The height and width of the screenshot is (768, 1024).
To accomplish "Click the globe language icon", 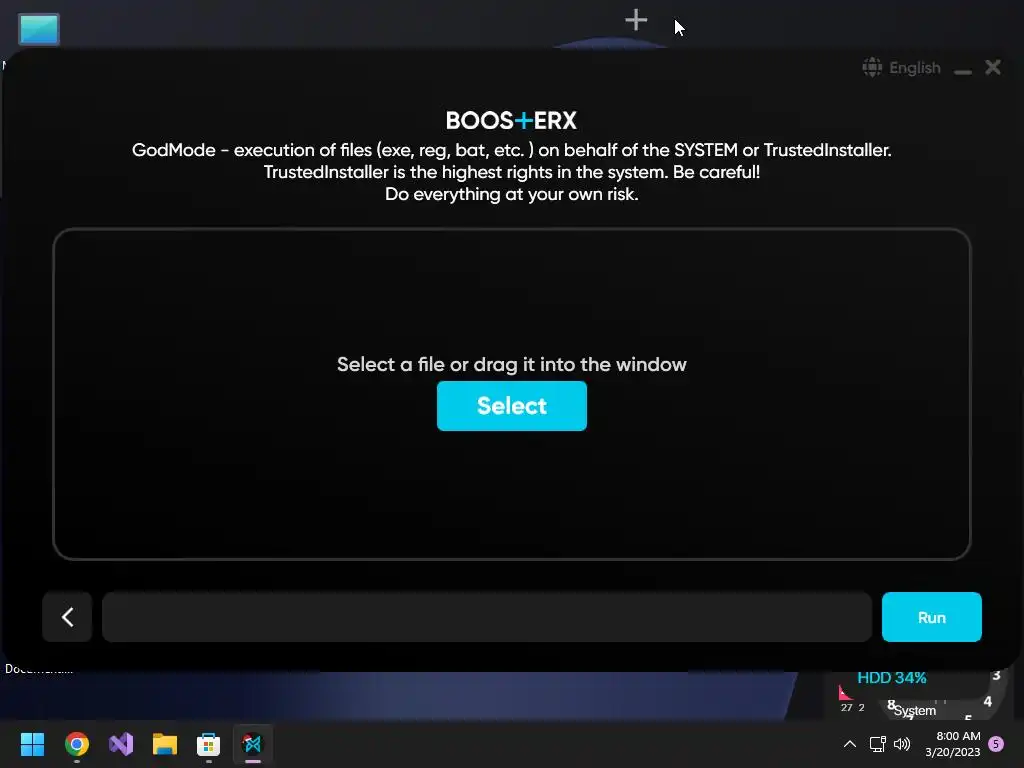I will point(872,67).
